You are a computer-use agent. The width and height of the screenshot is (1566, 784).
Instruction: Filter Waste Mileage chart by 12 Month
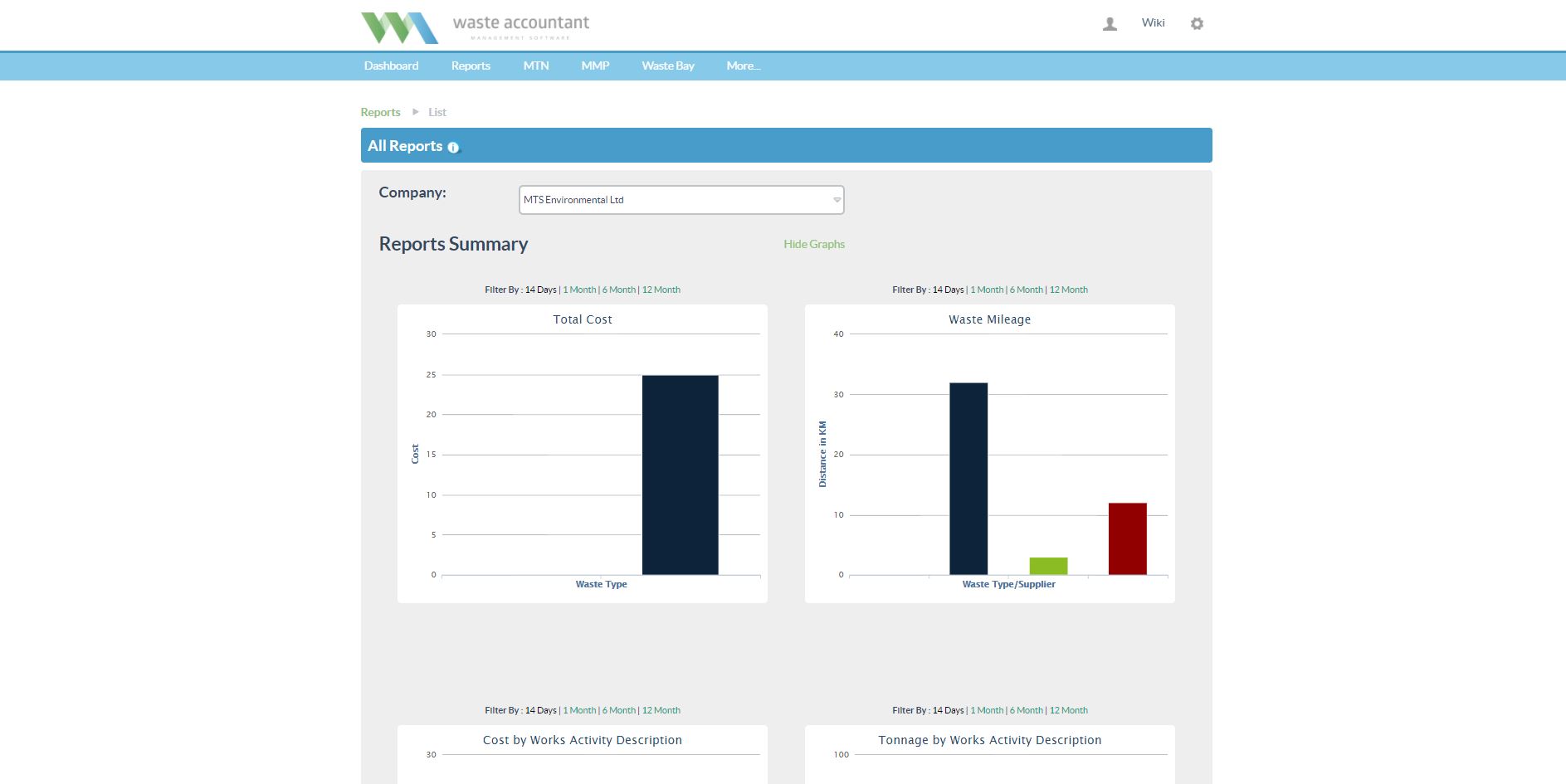(1068, 290)
